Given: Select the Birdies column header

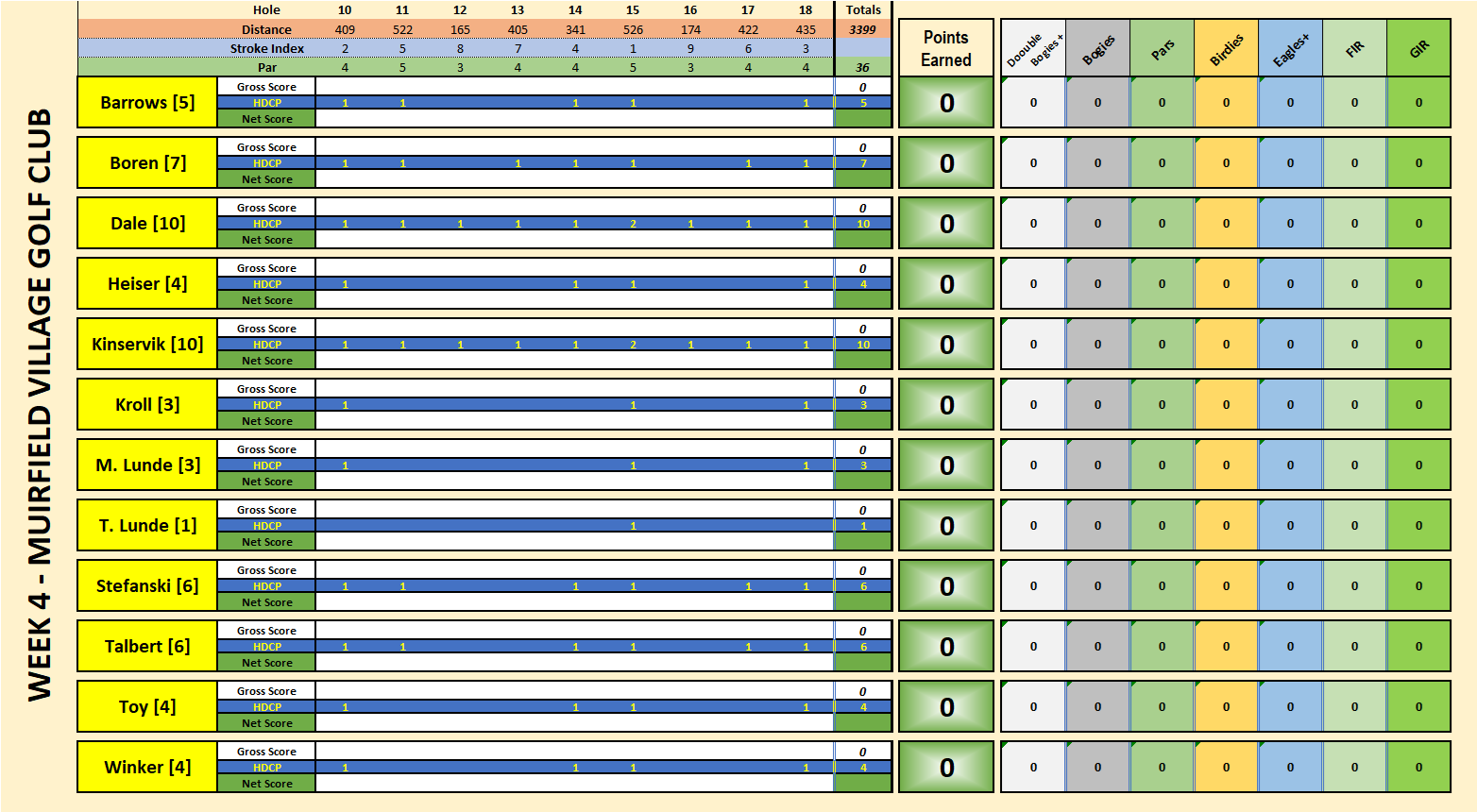Looking at the screenshot, I should (1226, 49).
